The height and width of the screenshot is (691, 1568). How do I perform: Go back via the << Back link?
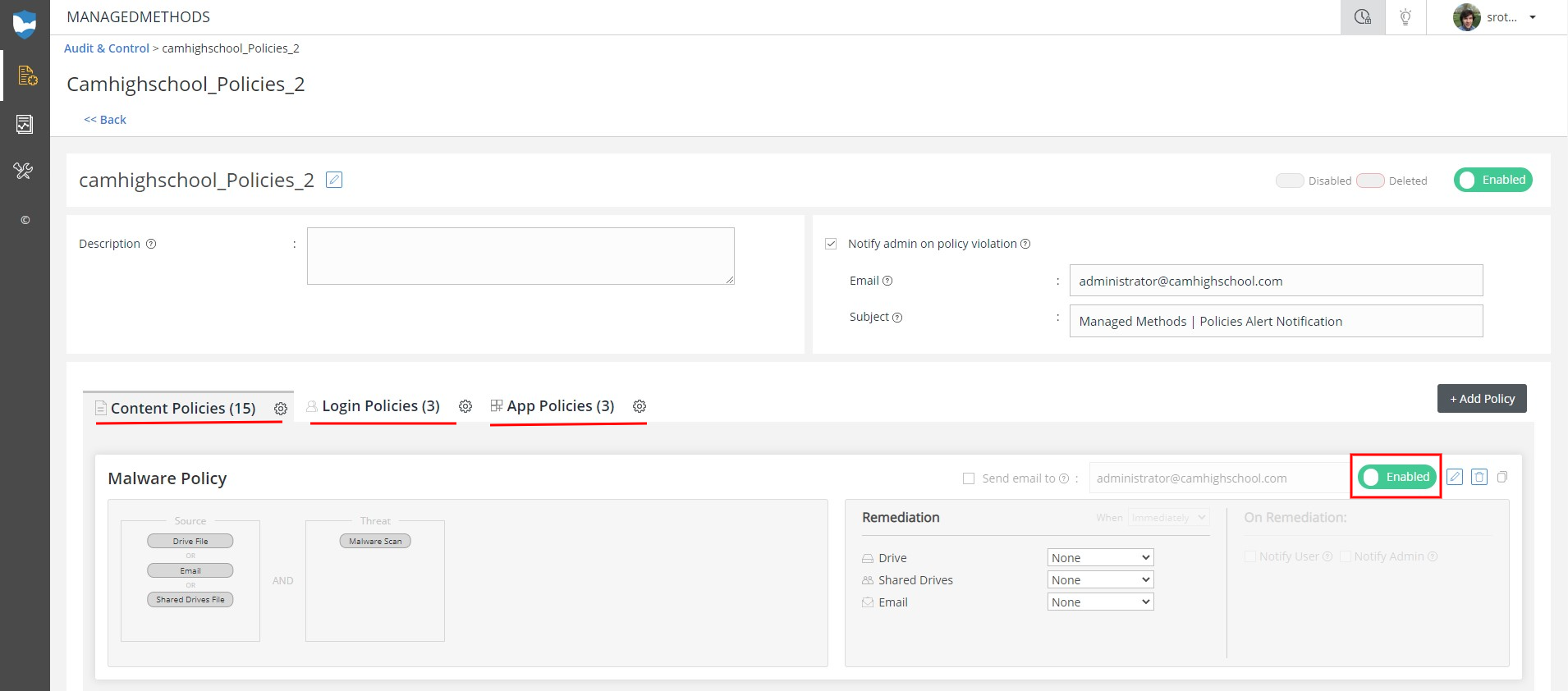click(105, 120)
